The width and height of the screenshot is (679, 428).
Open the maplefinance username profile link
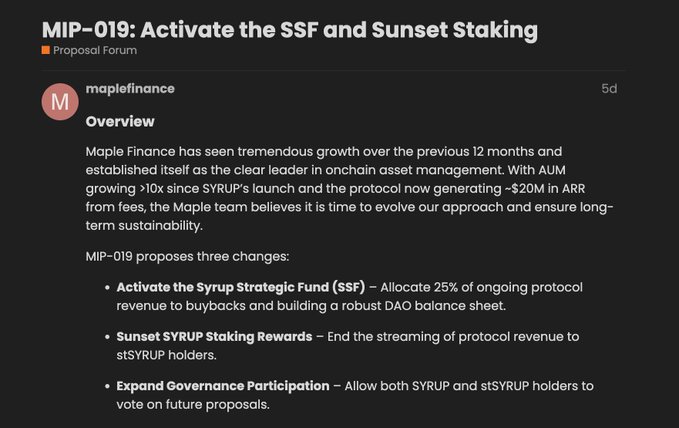(x=130, y=89)
